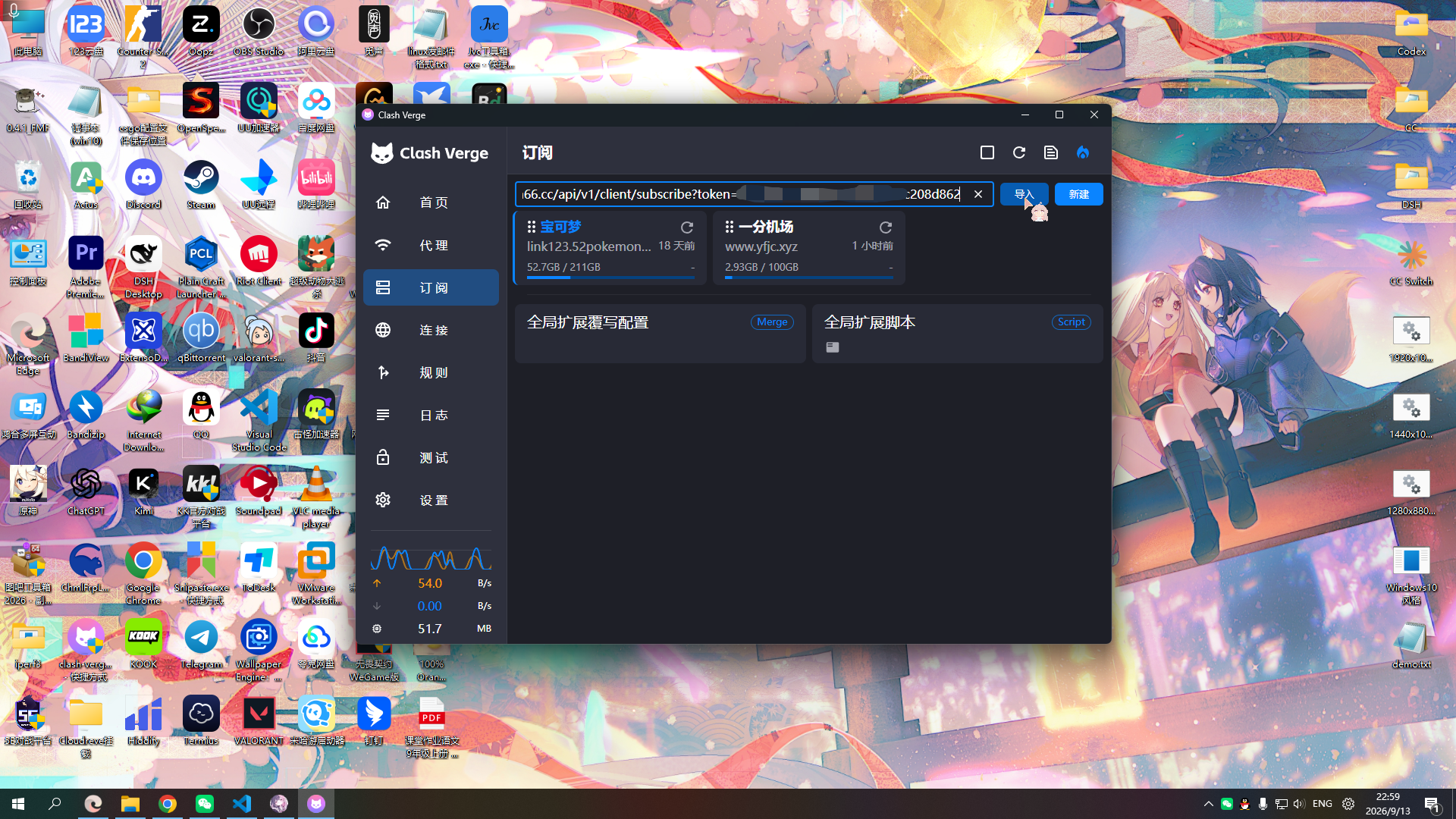This screenshot has height=819, width=1456.
Task: Open the 全局扩展覆写配置 Merge card
Action: coord(660,334)
